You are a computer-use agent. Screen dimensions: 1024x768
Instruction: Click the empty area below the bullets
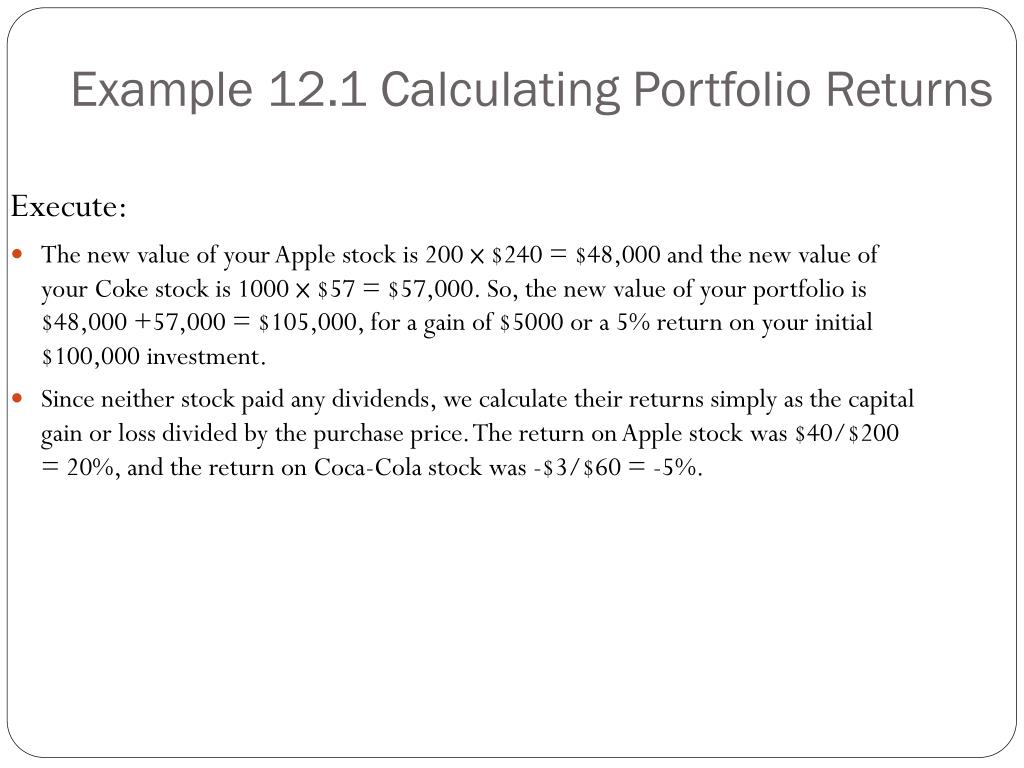click(512, 614)
